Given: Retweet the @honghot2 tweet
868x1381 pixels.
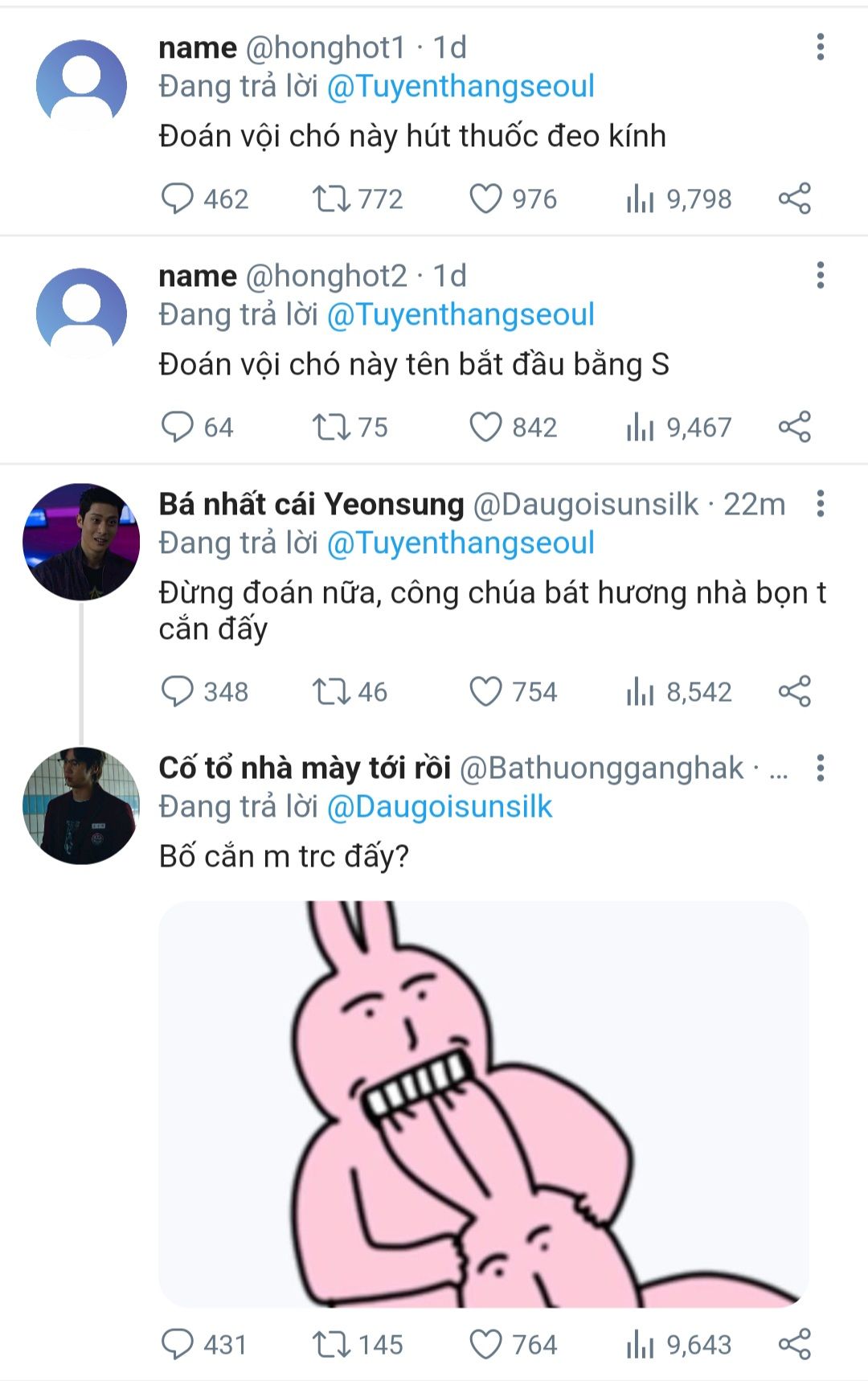Looking at the screenshot, I should coord(330,427).
